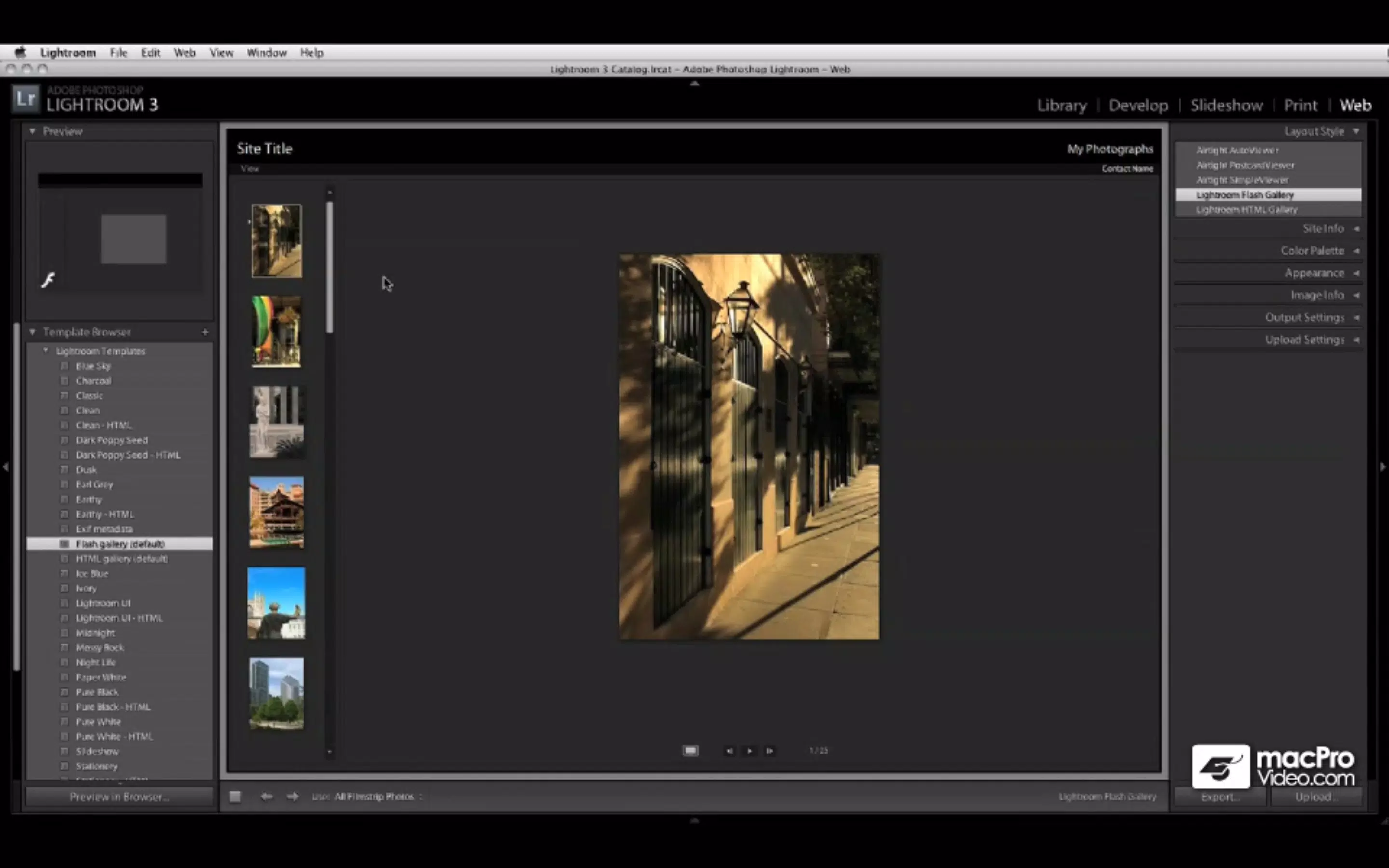
Task: Select the Lightroom HTML Gallery layout style
Action: coord(1246,210)
